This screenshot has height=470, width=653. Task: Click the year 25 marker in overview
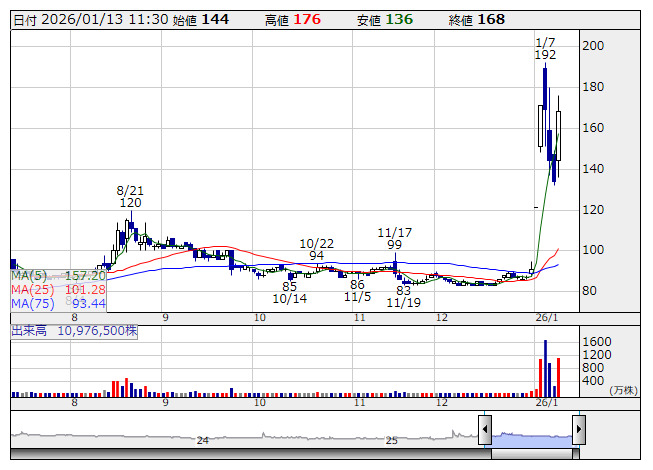point(392,440)
